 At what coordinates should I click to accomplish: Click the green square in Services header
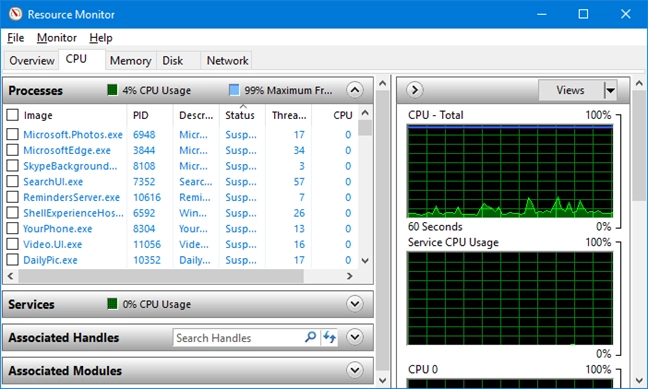point(112,304)
